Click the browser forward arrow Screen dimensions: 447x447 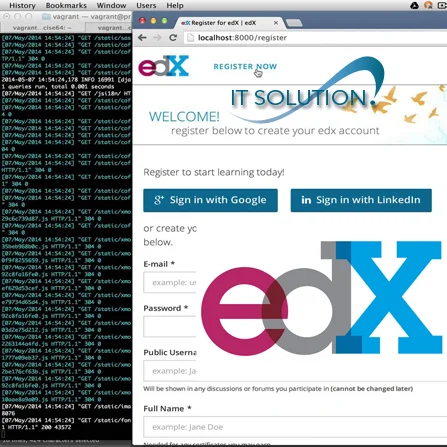point(157,38)
